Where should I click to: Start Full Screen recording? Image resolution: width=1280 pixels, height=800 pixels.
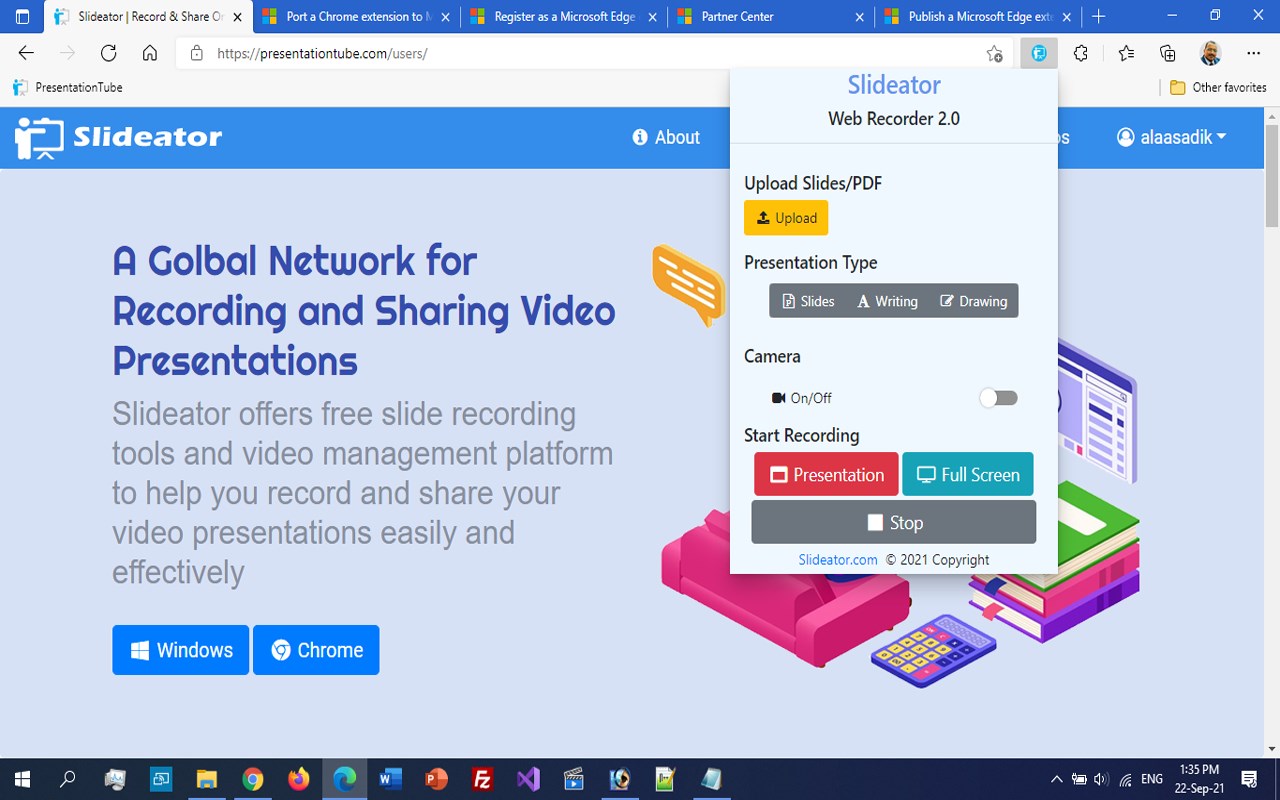pos(968,474)
